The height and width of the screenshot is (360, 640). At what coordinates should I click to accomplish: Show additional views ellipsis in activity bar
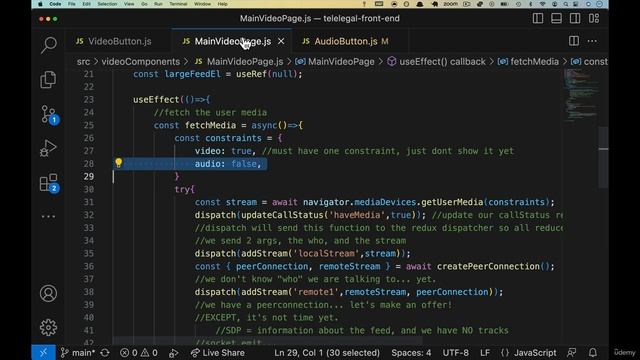click(48, 216)
